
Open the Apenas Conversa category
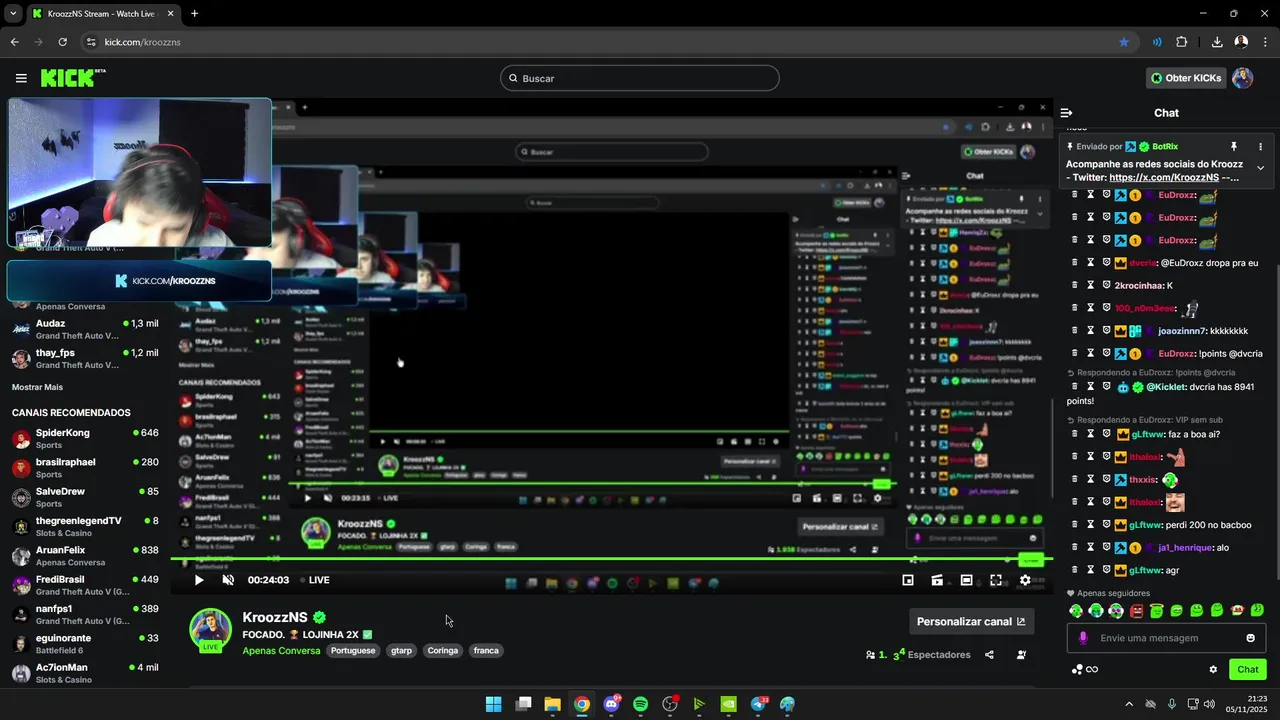(x=281, y=650)
